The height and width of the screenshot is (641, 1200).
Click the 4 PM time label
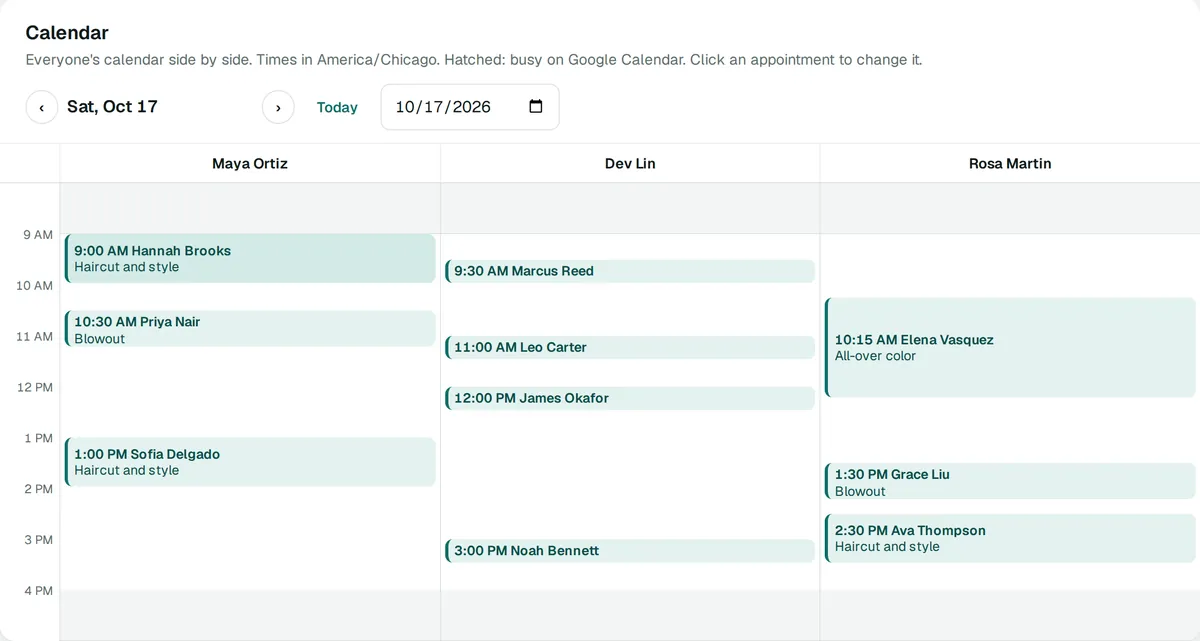click(x=38, y=591)
